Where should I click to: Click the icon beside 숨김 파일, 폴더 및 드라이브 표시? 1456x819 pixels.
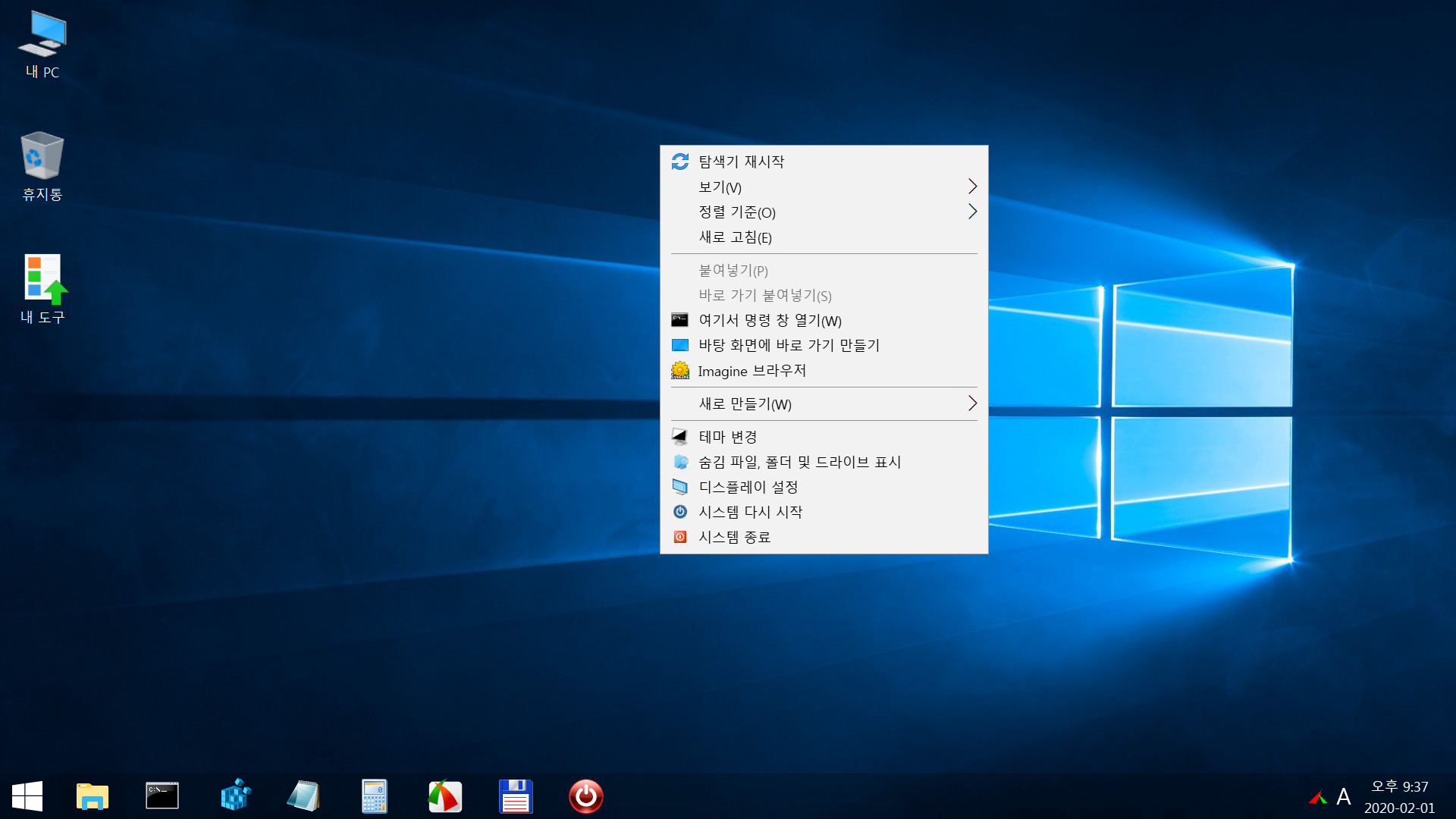point(680,462)
